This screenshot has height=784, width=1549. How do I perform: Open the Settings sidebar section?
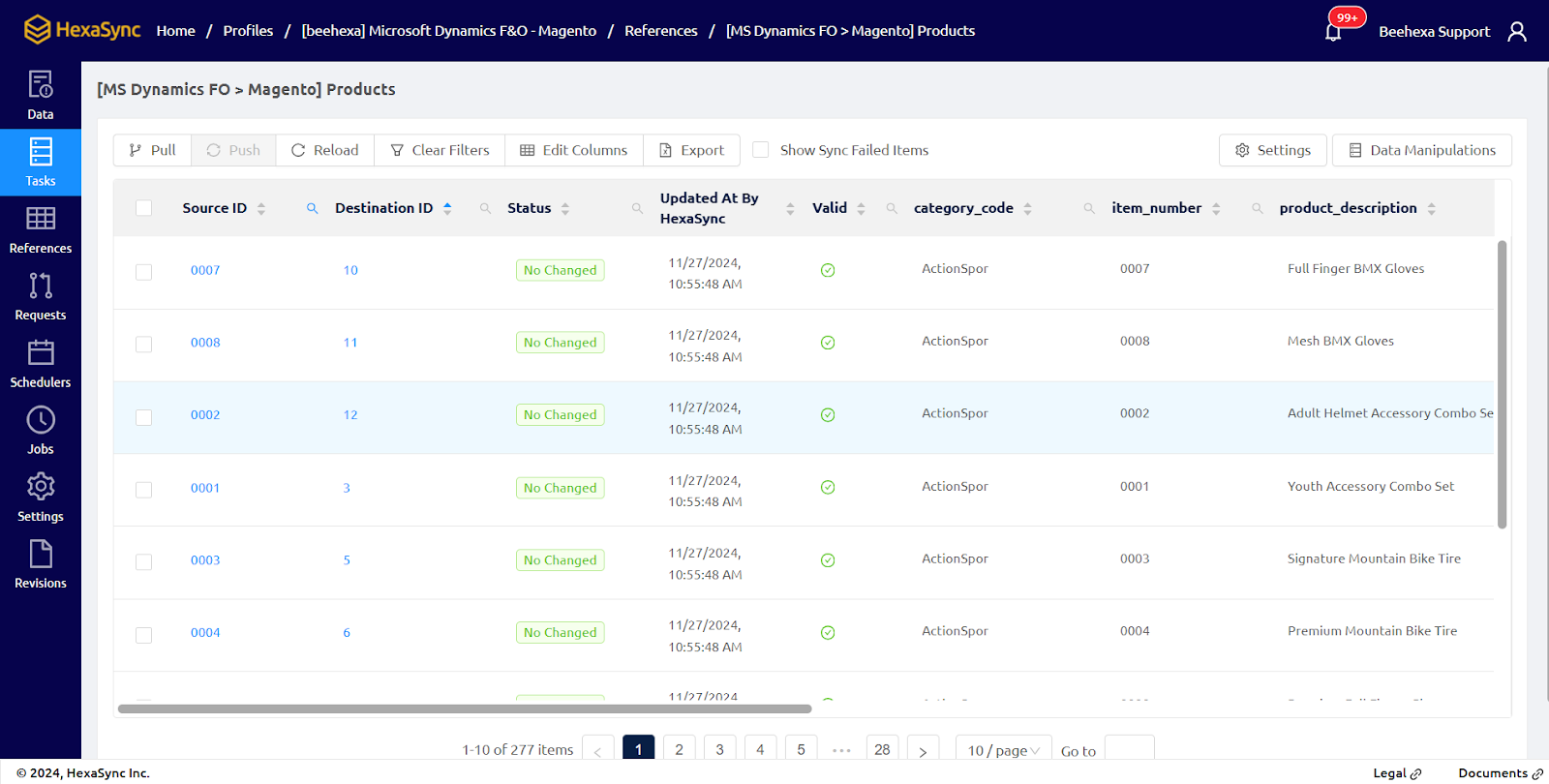tap(41, 498)
